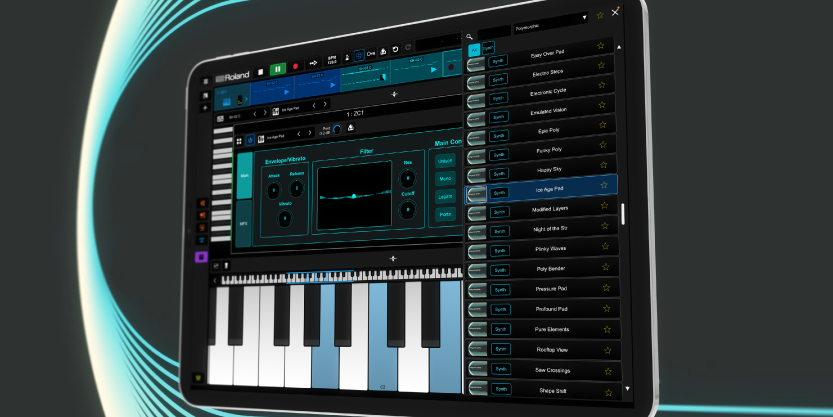Toggle the metronome icon

[347, 57]
